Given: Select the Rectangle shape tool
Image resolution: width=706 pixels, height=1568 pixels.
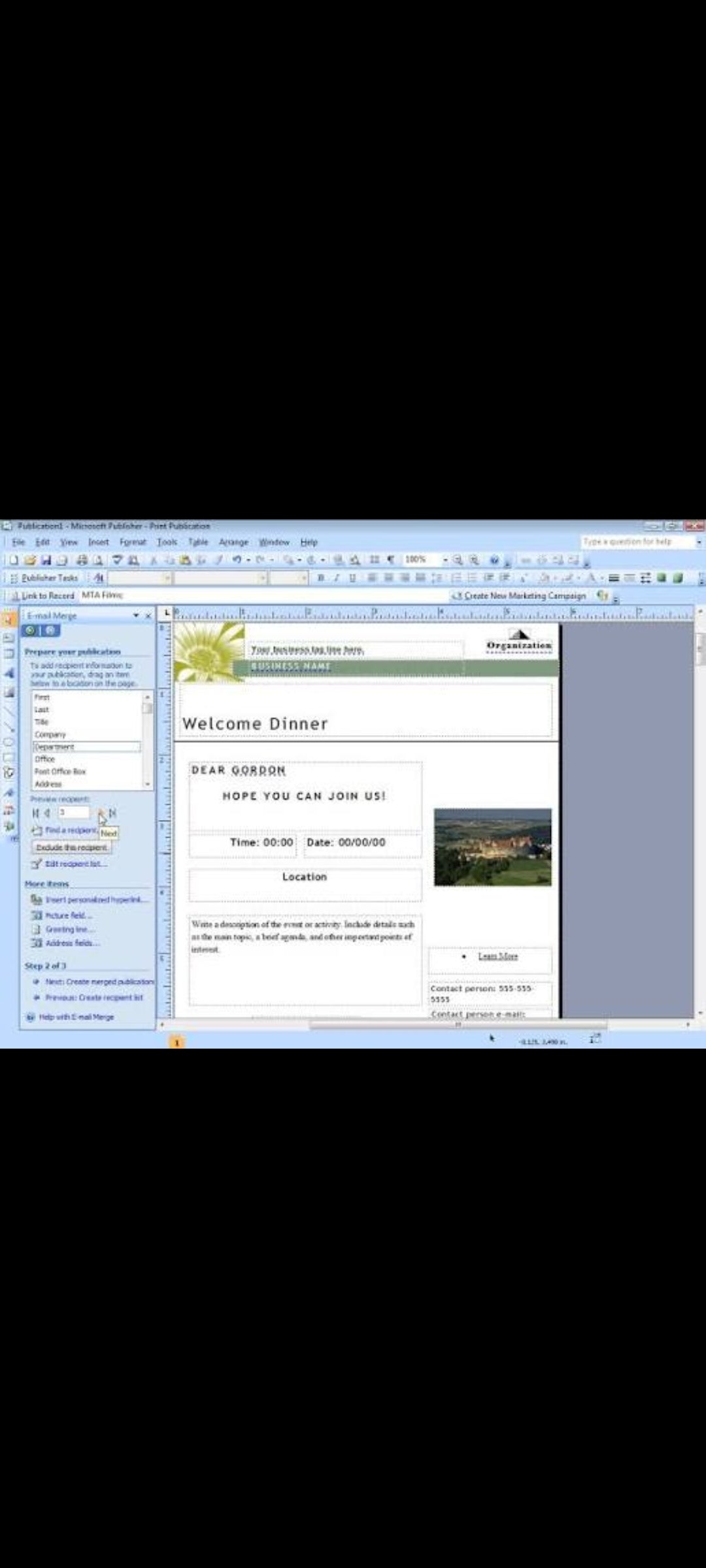Looking at the screenshot, I should tap(9, 757).
